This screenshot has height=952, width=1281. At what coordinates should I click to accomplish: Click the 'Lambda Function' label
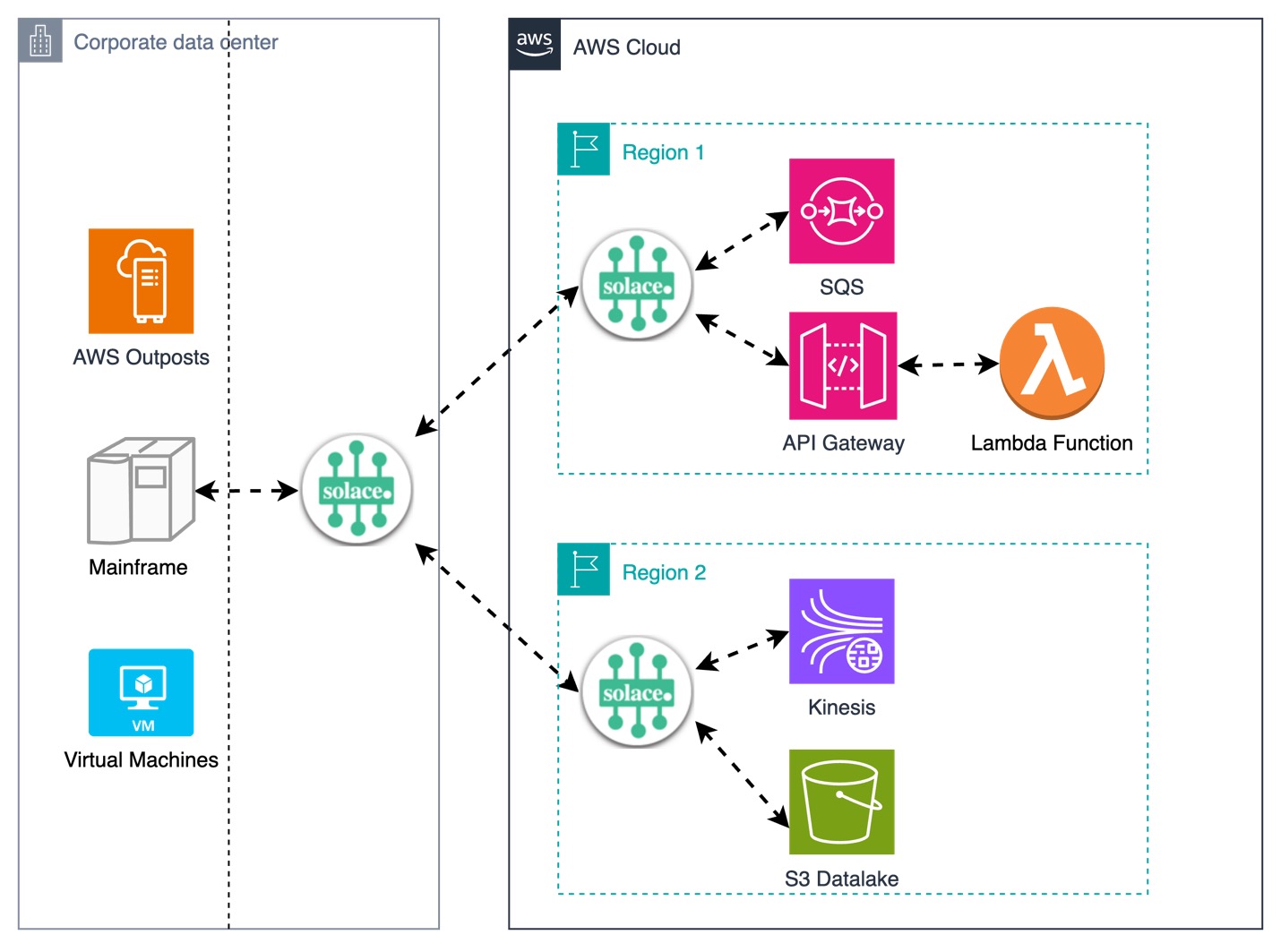[x=1052, y=442]
